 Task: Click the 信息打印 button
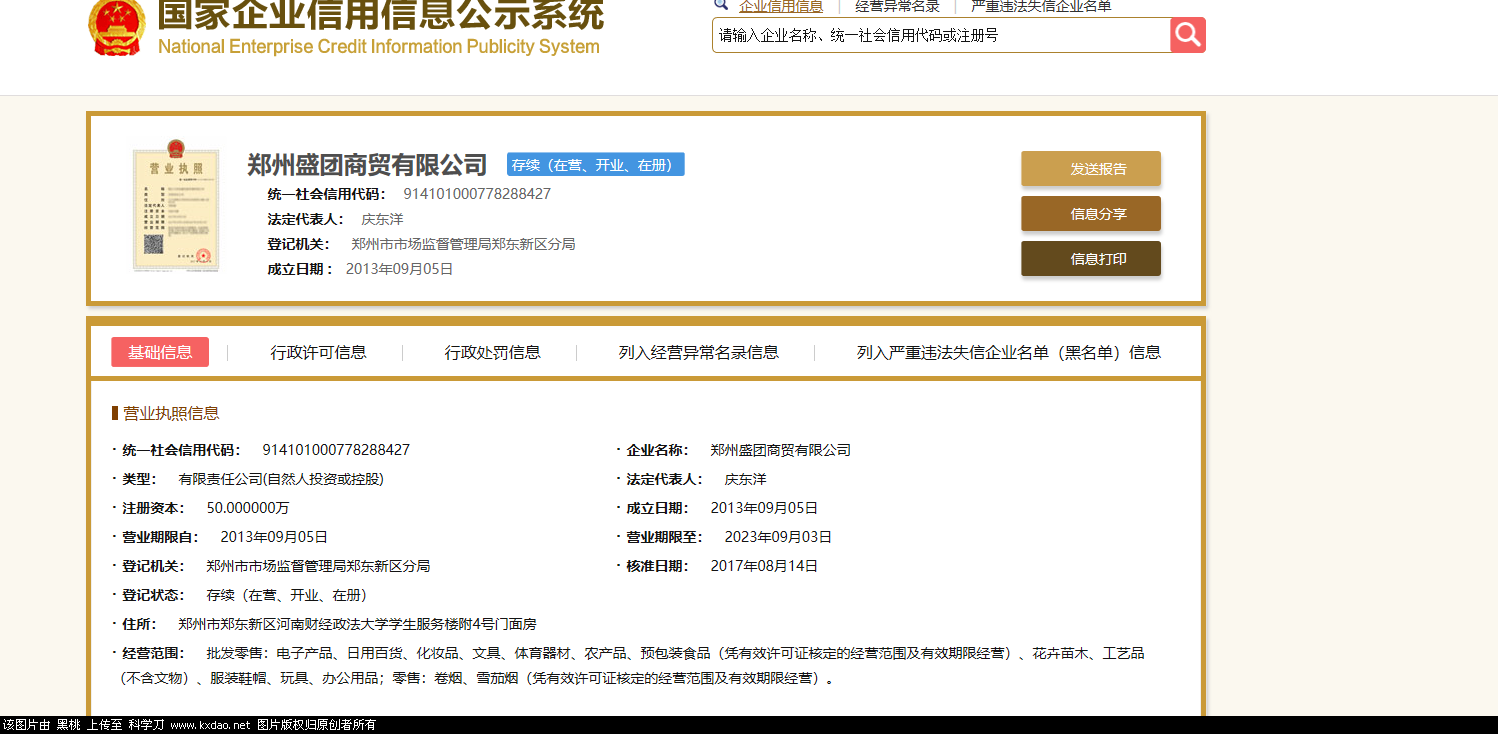(1091, 259)
